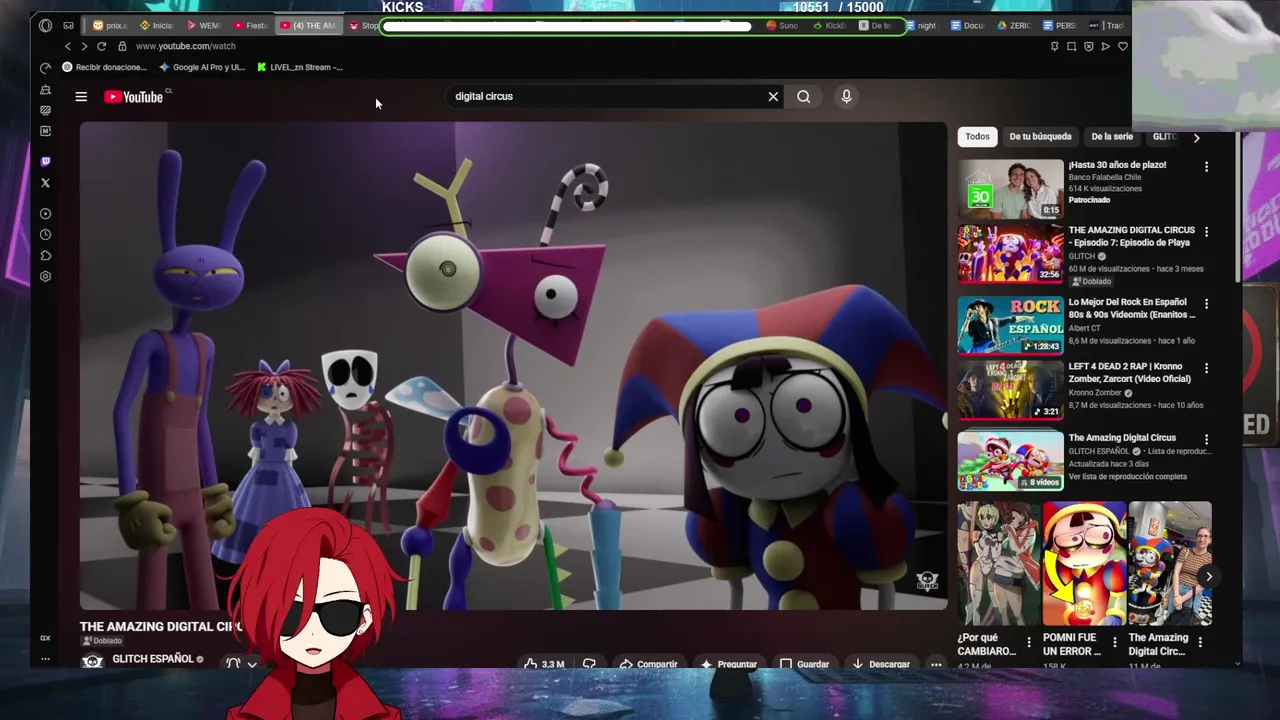
Task: Open options for Banco Falabella ad
Action: (1206, 167)
